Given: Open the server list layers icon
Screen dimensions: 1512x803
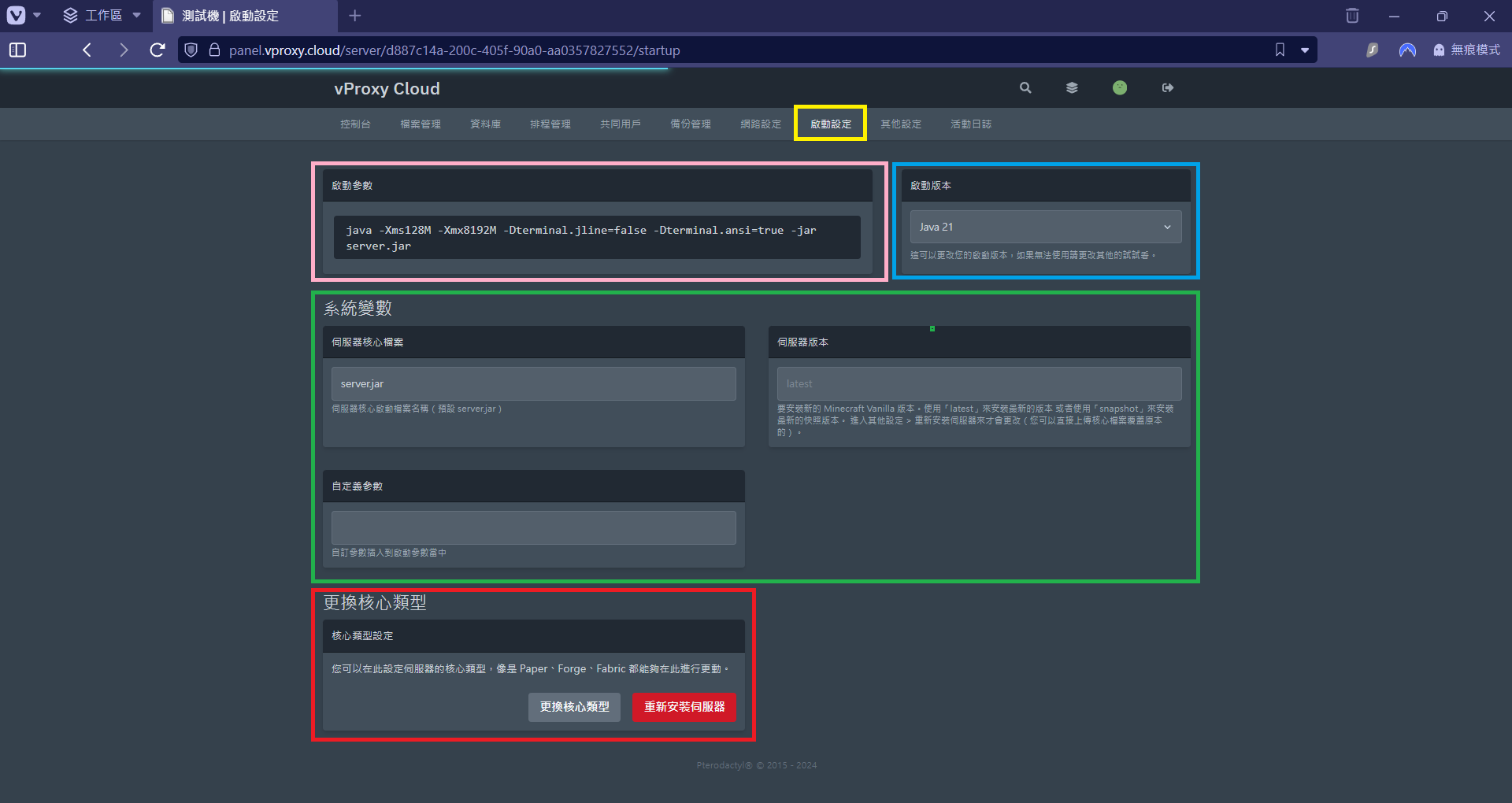Looking at the screenshot, I should (1072, 88).
